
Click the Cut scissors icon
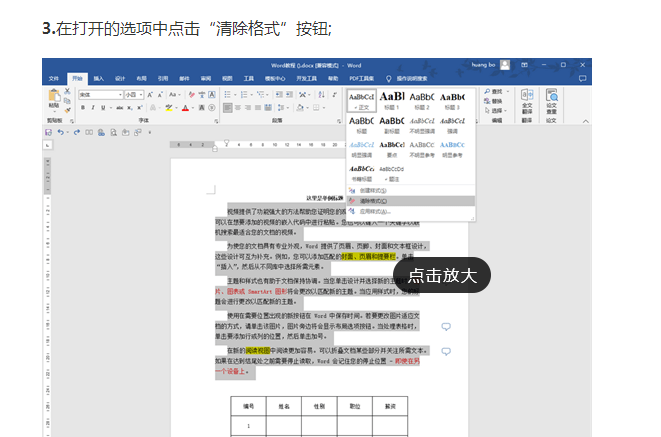point(67,91)
